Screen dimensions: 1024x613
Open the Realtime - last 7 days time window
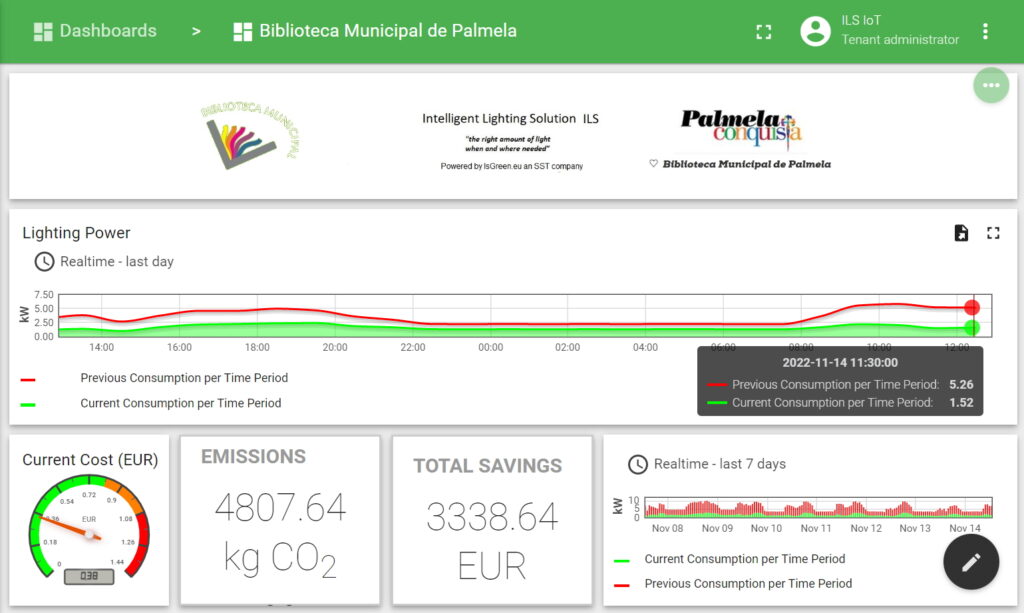tap(719, 464)
